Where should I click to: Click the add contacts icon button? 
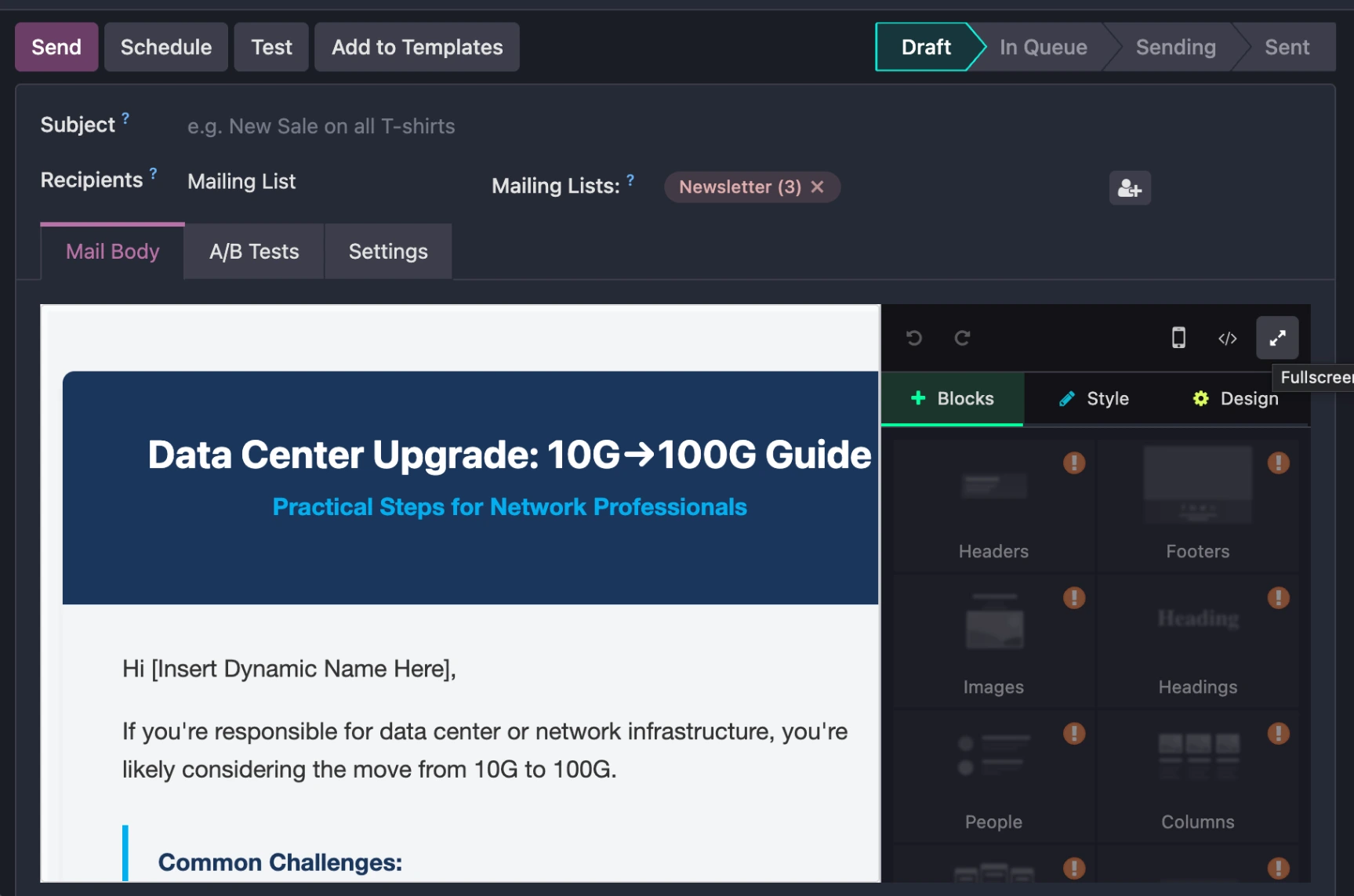click(x=1129, y=188)
